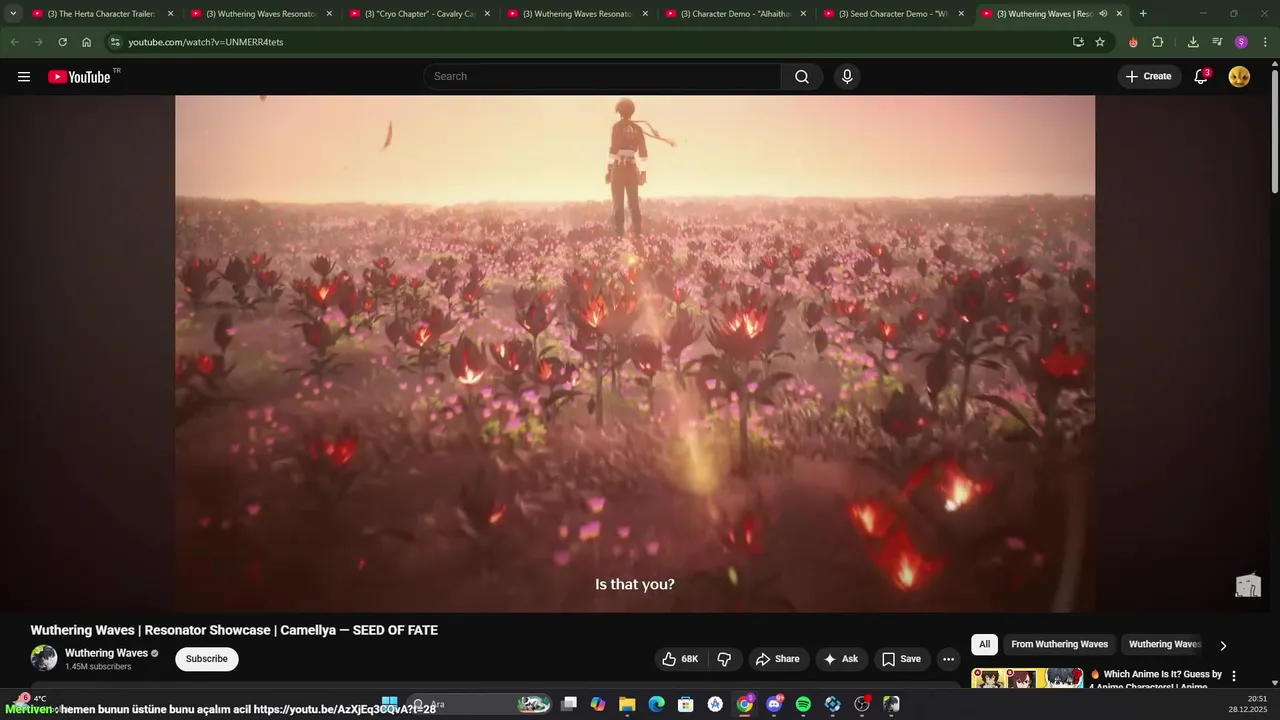Click the Share button
The width and height of the screenshot is (1280, 720).
tap(778, 659)
